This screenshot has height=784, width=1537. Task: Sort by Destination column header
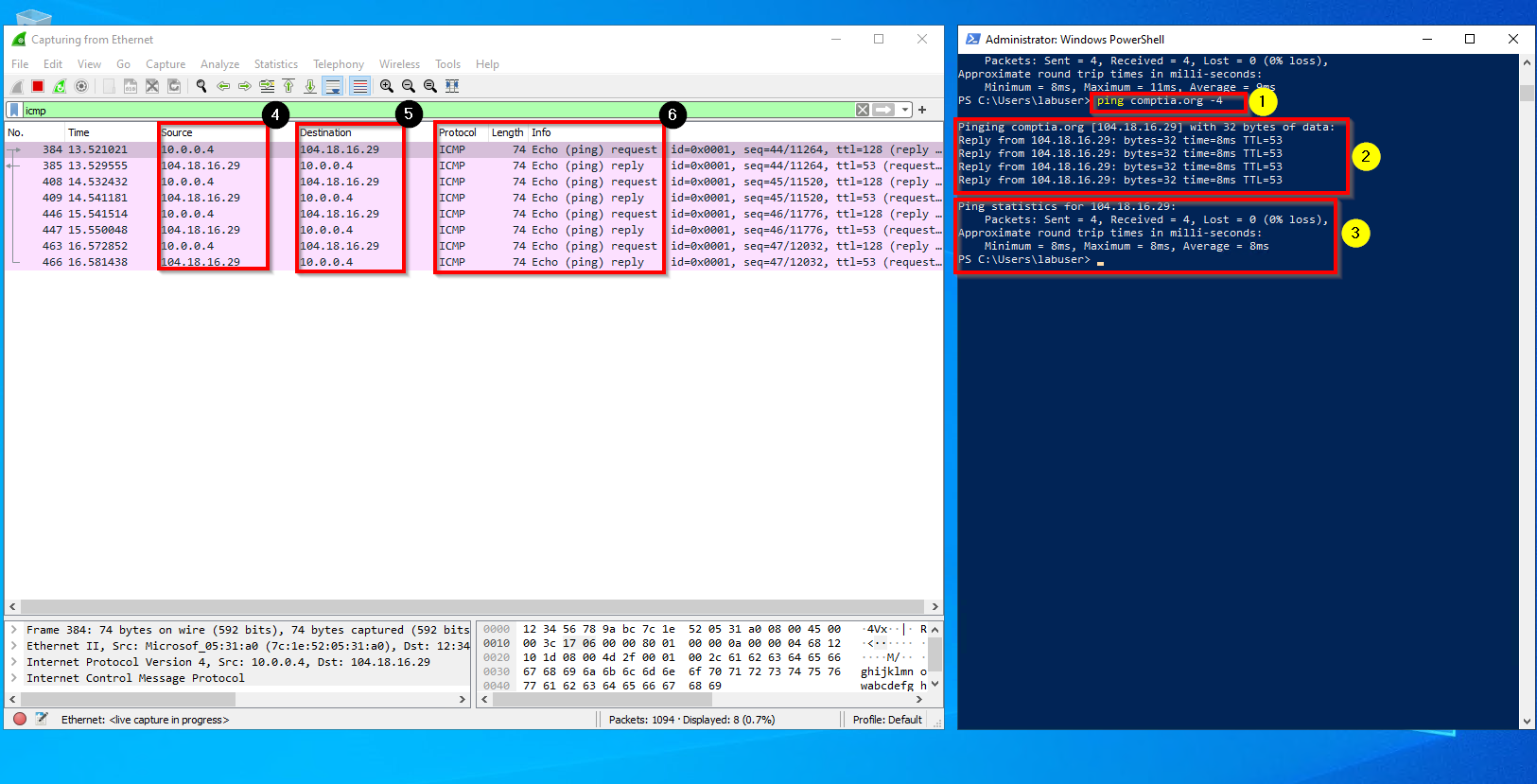coord(366,132)
